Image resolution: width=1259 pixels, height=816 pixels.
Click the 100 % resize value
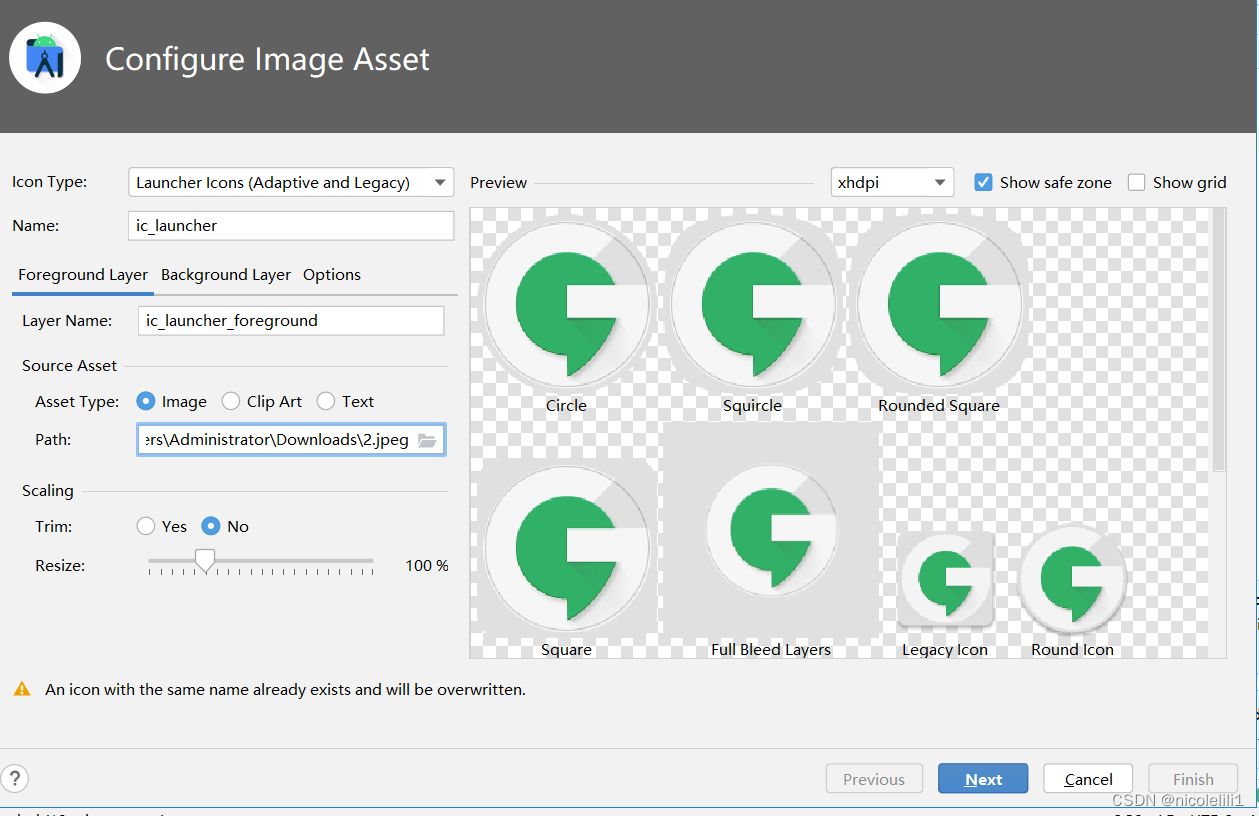coord(427,566)
